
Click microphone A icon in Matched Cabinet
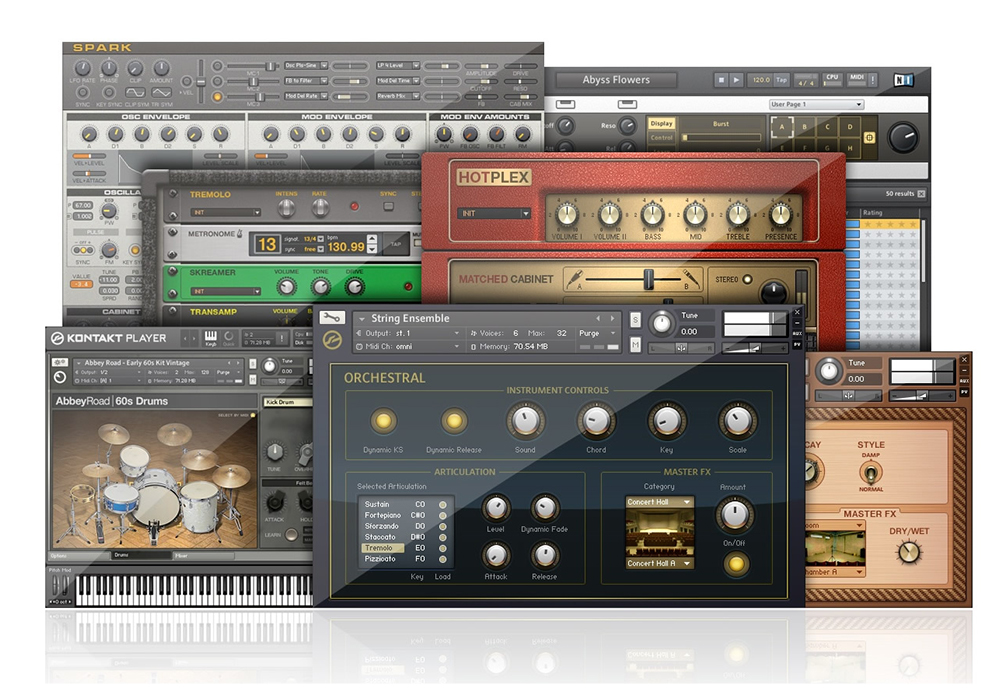575,278
